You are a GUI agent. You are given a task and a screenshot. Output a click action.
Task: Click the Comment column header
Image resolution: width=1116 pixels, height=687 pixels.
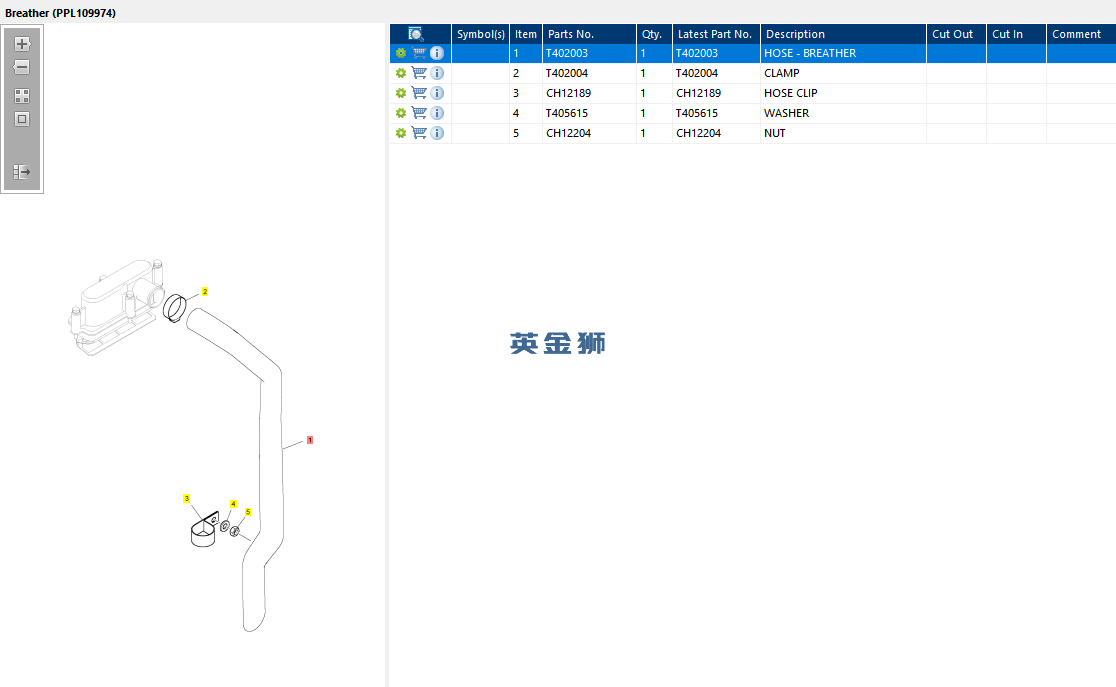[x=1081, y=33]
